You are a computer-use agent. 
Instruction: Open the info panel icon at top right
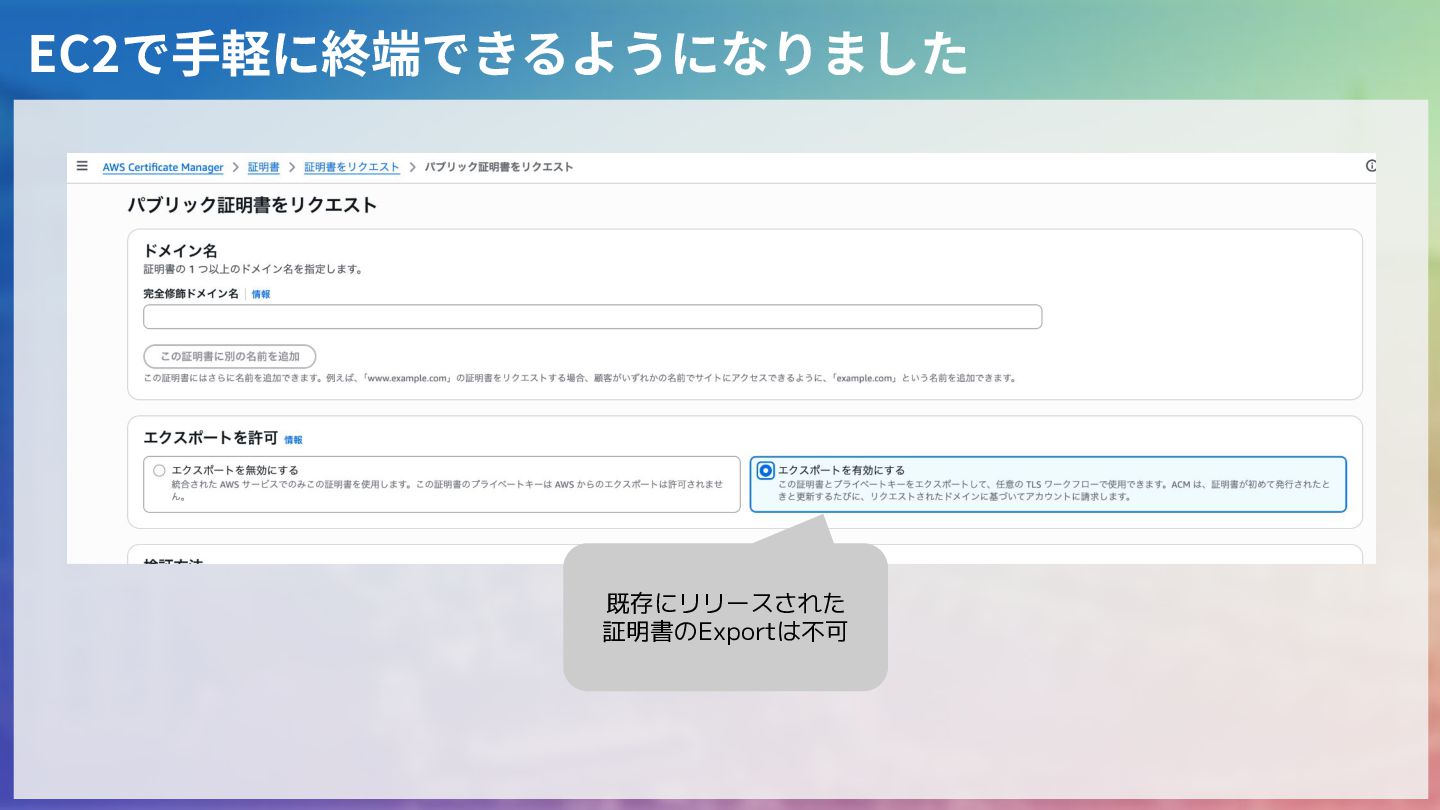pyautogui.click(x=1371, y=166)
